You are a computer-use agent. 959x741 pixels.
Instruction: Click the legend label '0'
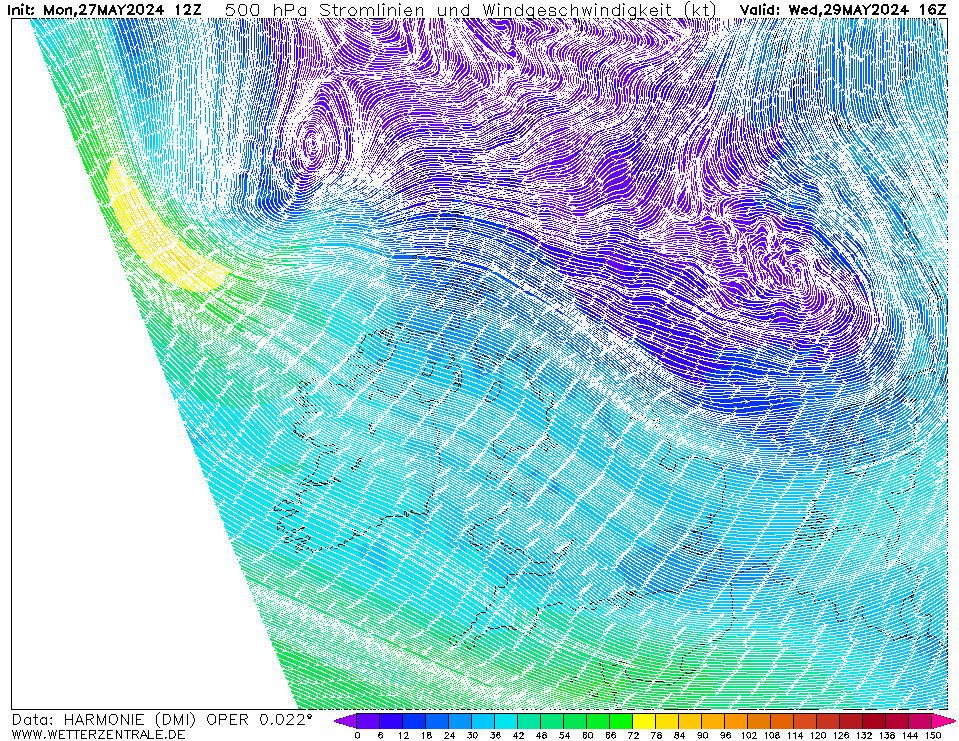(357, 735)
